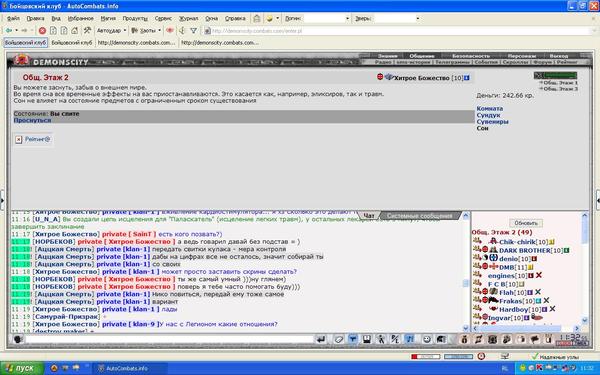Click the Windows Start button пуск

coord(21,368)
